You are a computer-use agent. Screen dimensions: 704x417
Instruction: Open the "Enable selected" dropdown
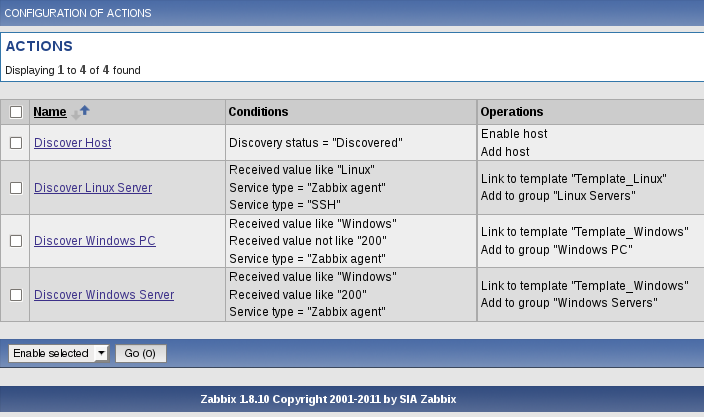[x=58, y=353]
